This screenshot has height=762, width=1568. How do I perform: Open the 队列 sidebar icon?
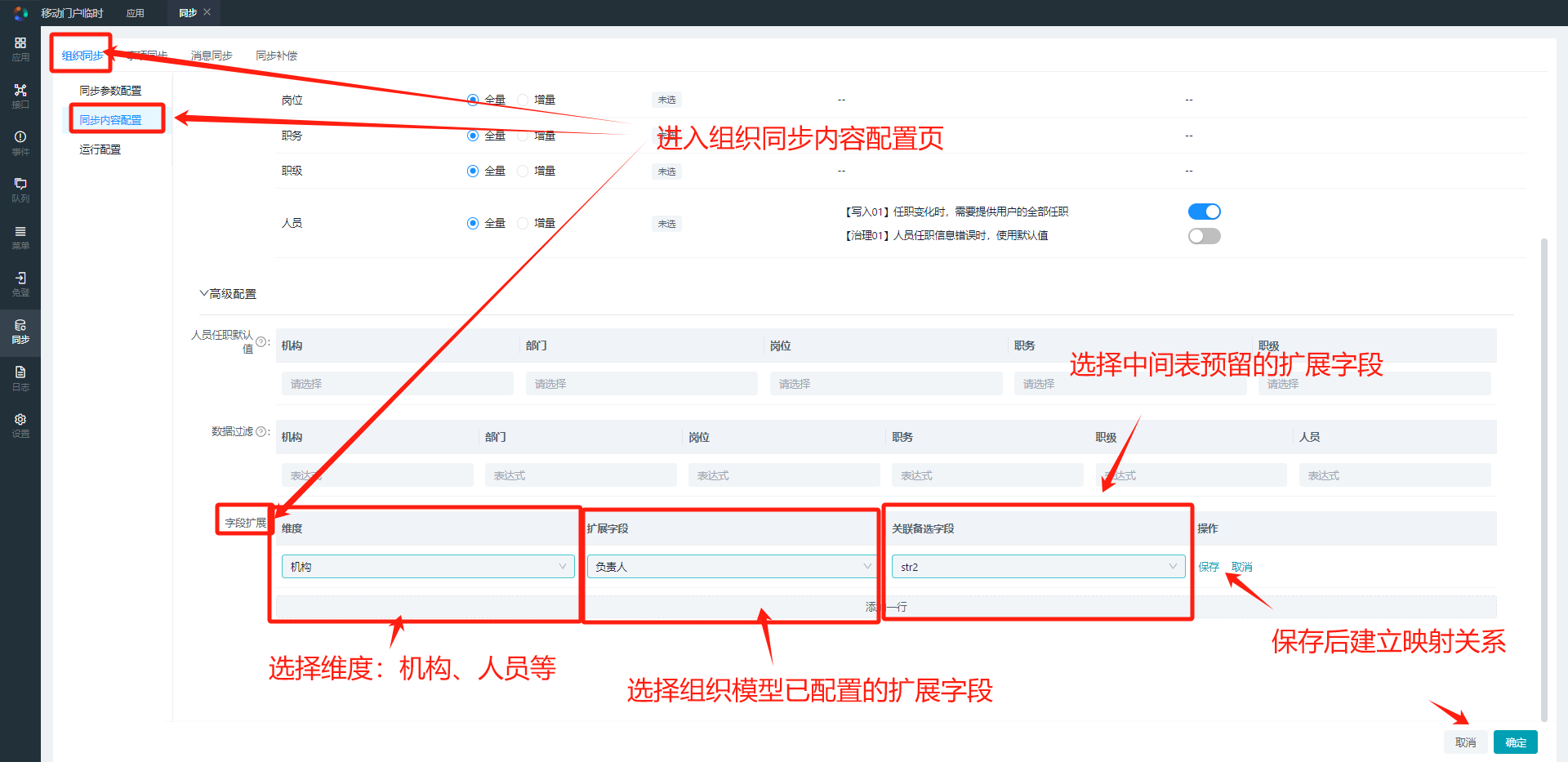[x=20, y=189]
